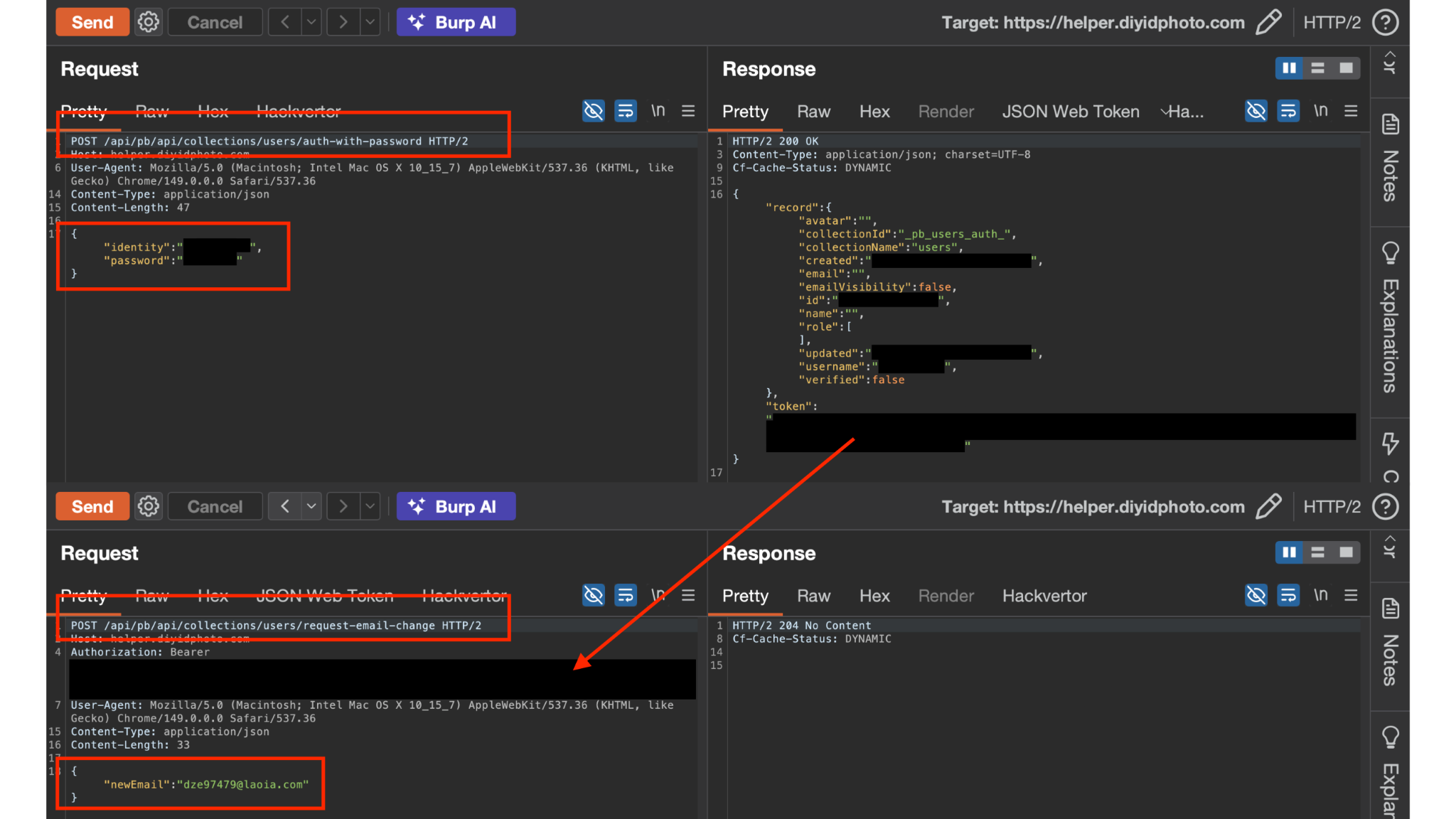
Task: Toggle line wrap in the 200 OK response
Action: click(1288, 111)
